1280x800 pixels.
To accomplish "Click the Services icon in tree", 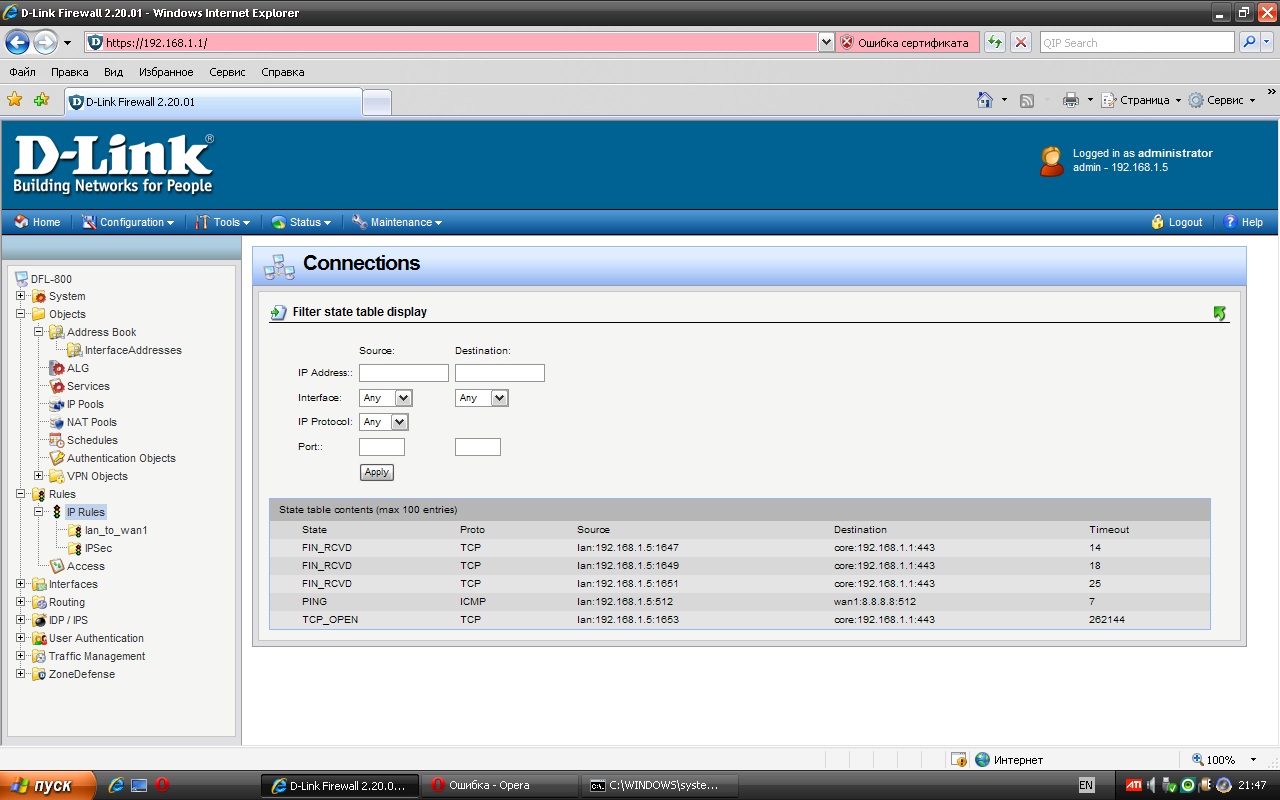I will (57, 386).
